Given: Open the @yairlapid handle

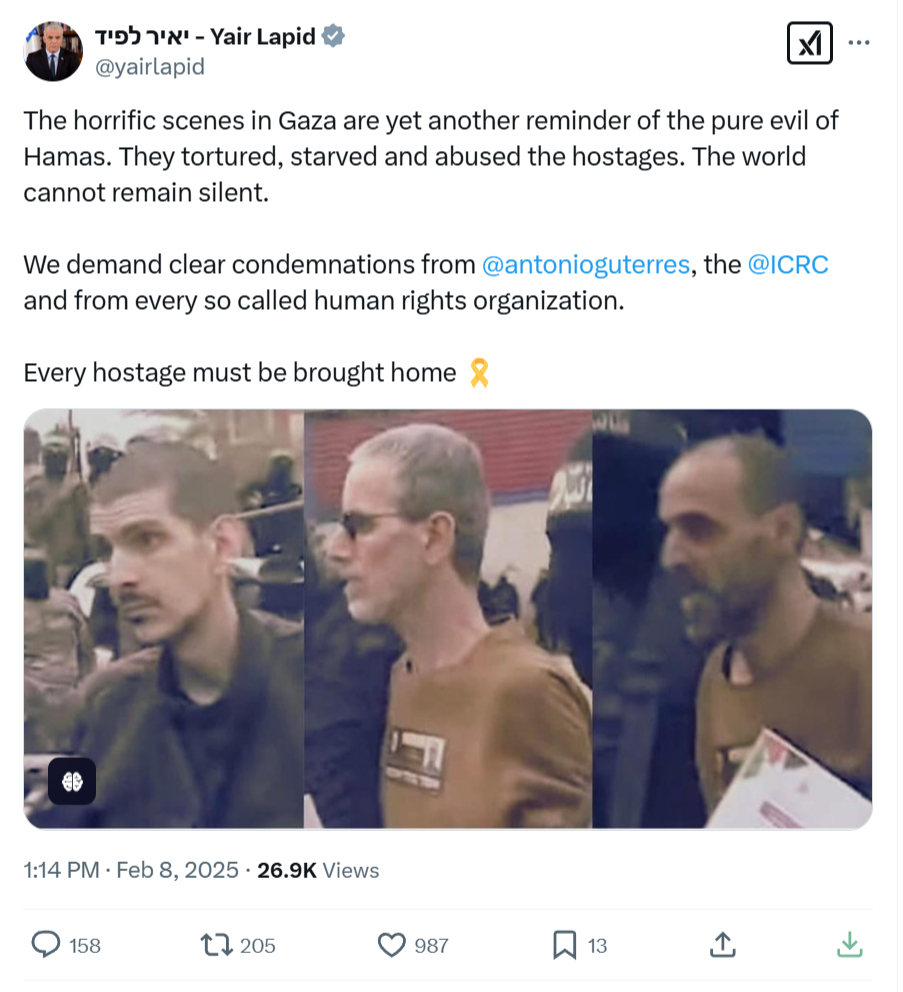Looking at the screenshot, I should (x=151, y=67).
